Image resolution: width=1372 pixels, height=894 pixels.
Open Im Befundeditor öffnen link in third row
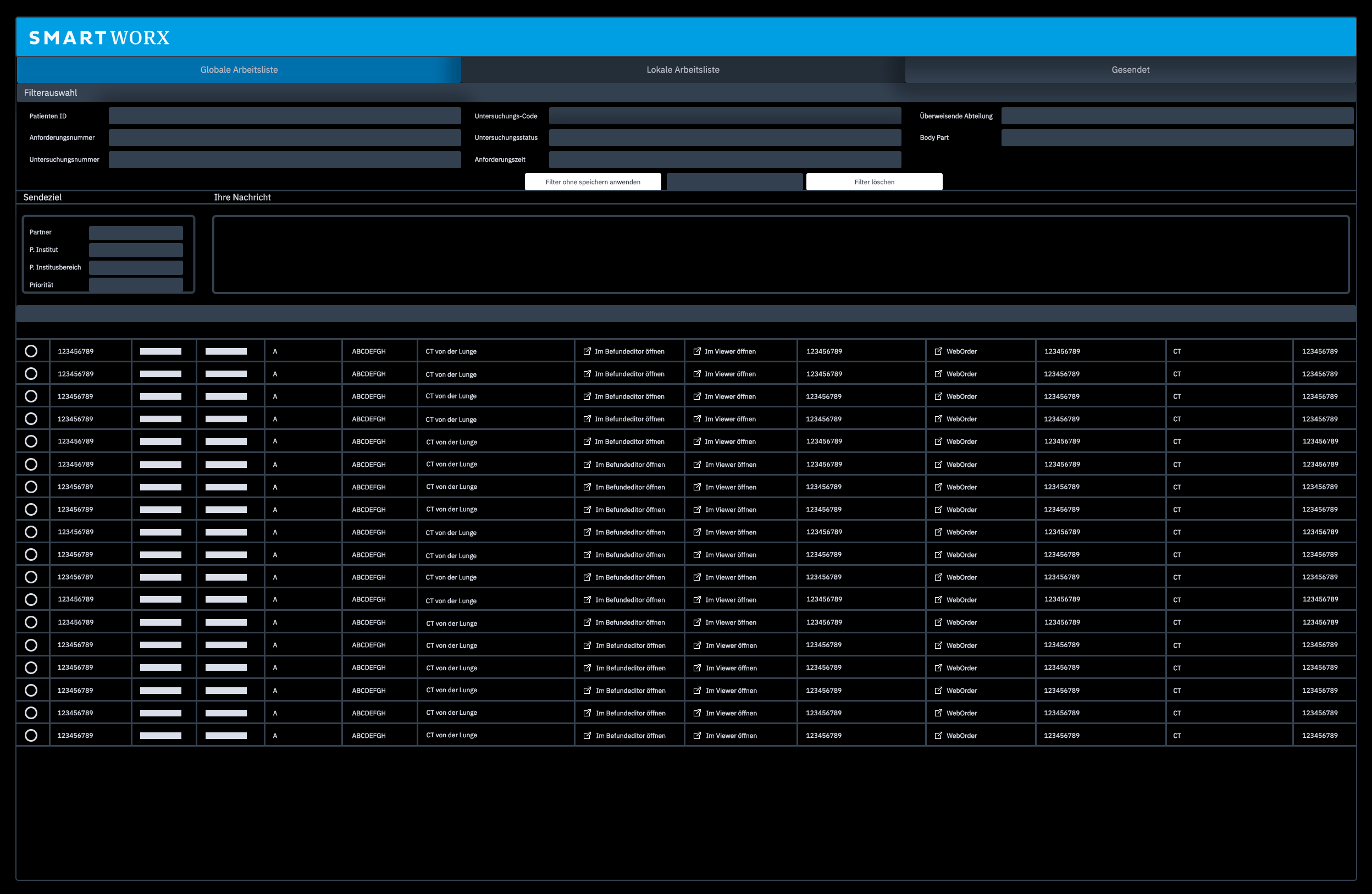pos(624,396)
